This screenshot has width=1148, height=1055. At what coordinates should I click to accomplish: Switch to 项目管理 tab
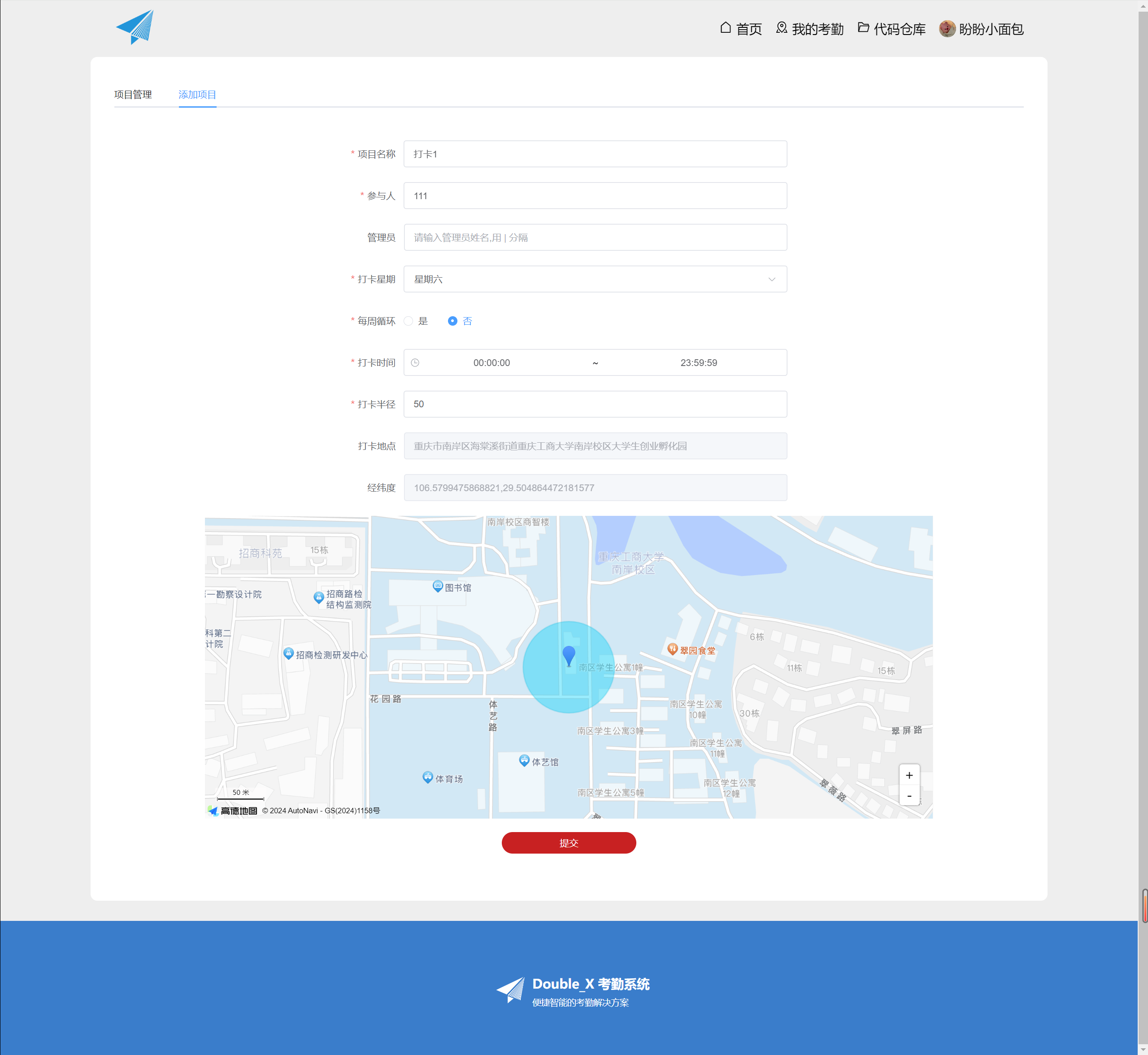coord(133,95)
